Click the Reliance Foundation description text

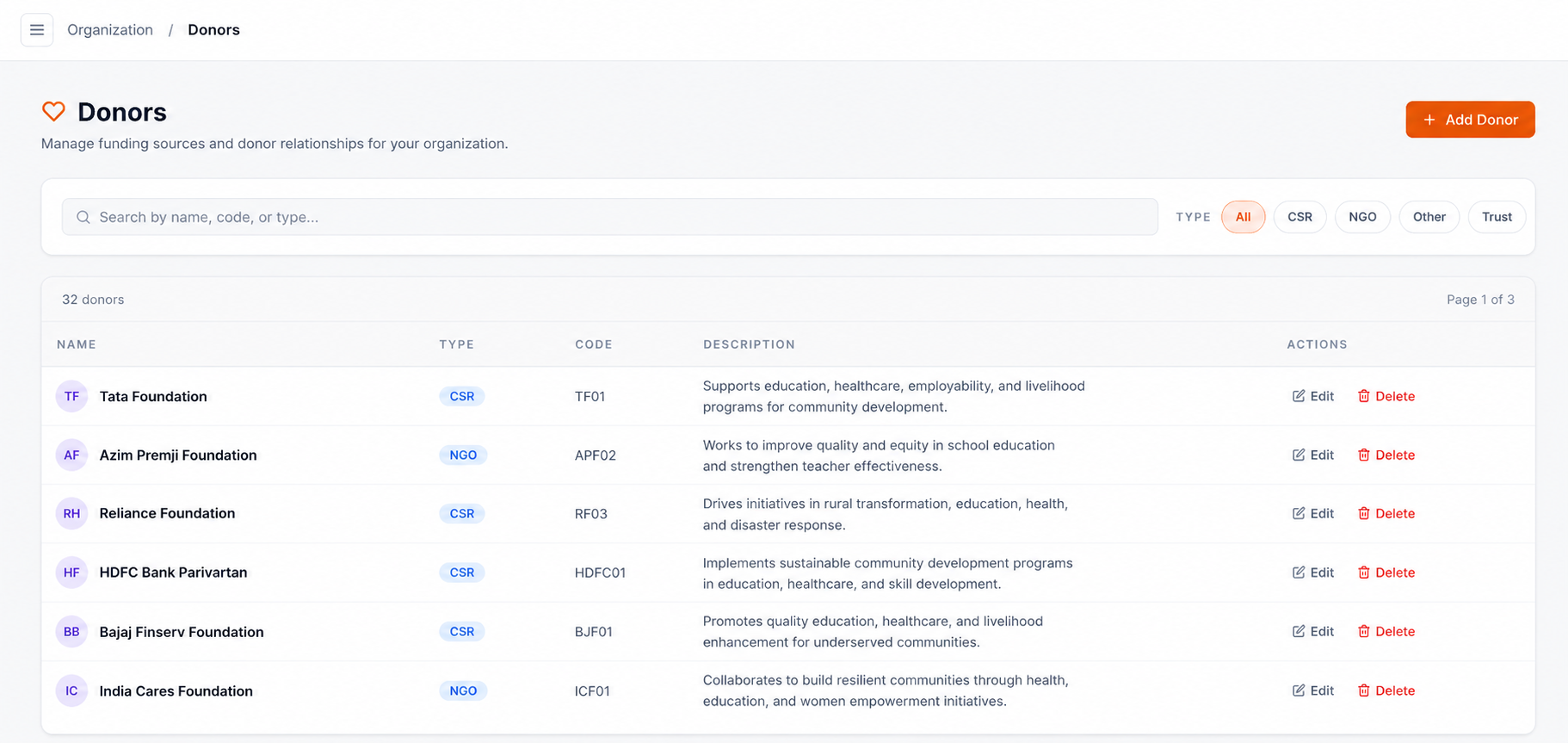(885, 514)
